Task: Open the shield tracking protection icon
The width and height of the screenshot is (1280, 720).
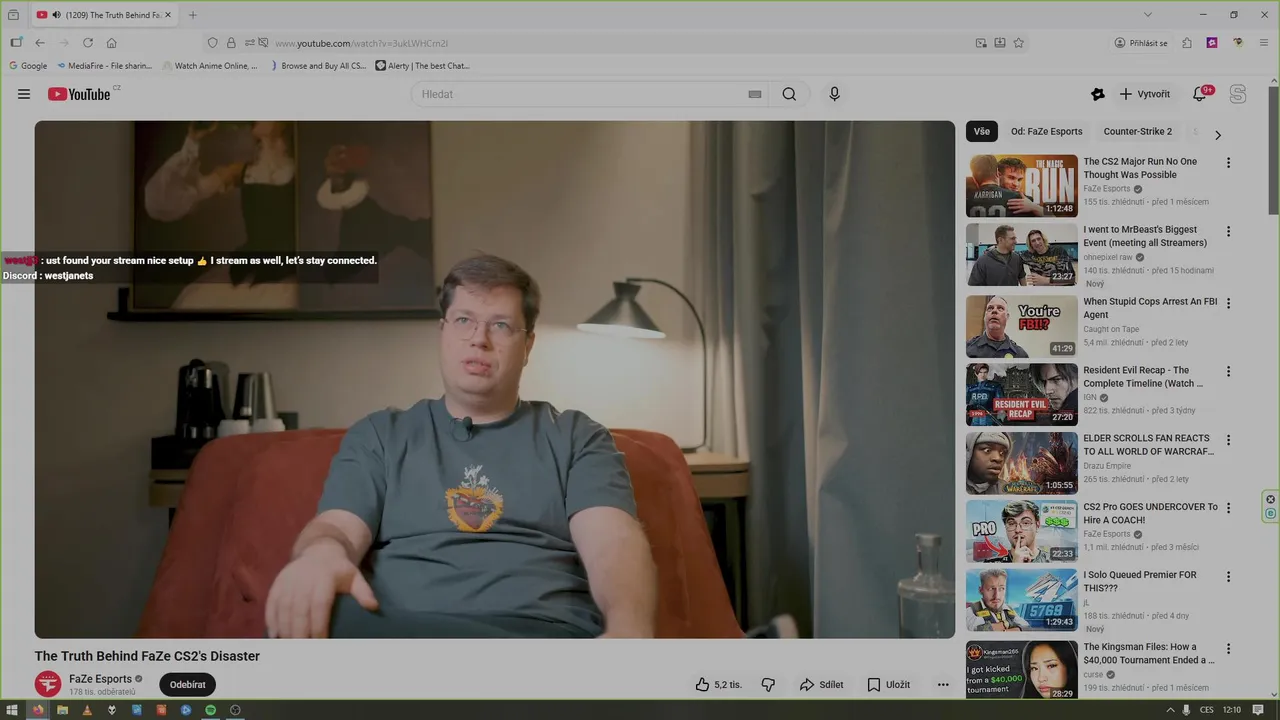Action: [x=212, y=43]
